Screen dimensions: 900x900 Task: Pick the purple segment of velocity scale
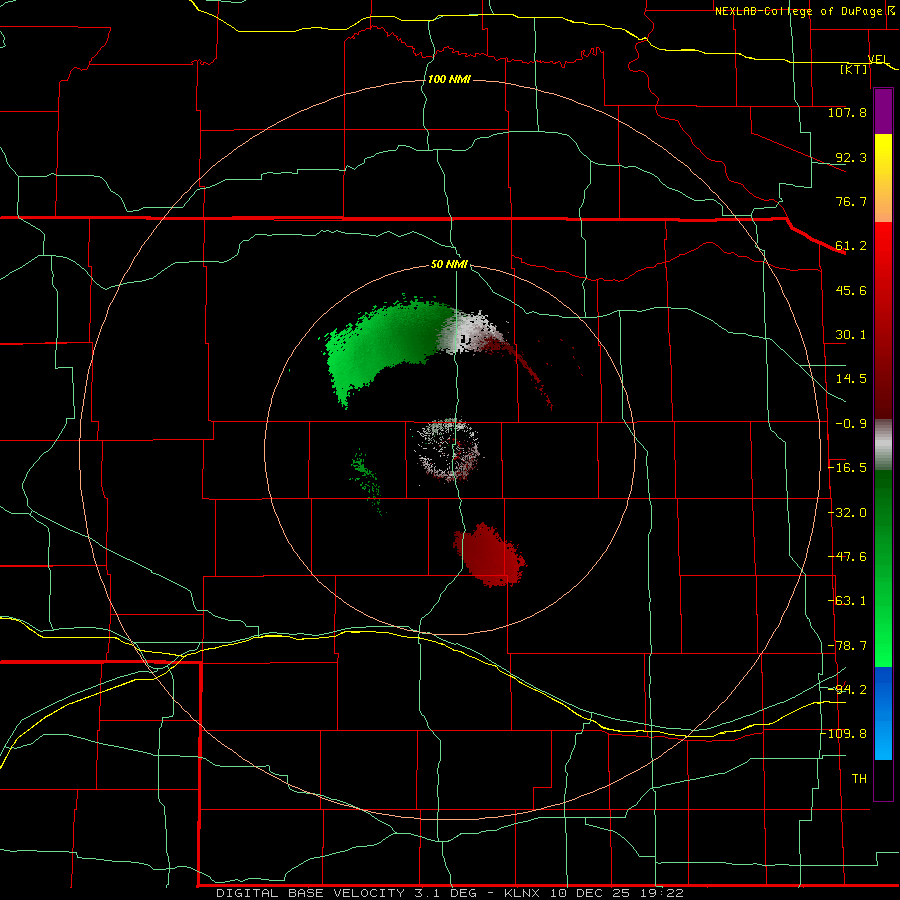(x=883, y=112)
